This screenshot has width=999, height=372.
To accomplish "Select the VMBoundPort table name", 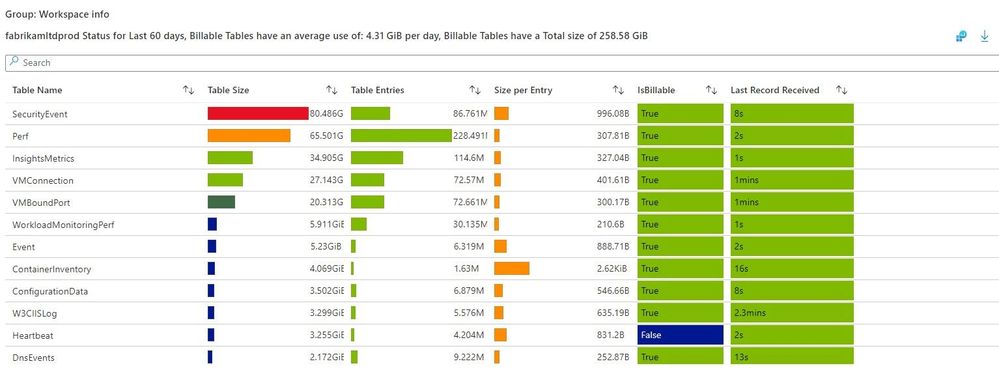I will point(41,203).
